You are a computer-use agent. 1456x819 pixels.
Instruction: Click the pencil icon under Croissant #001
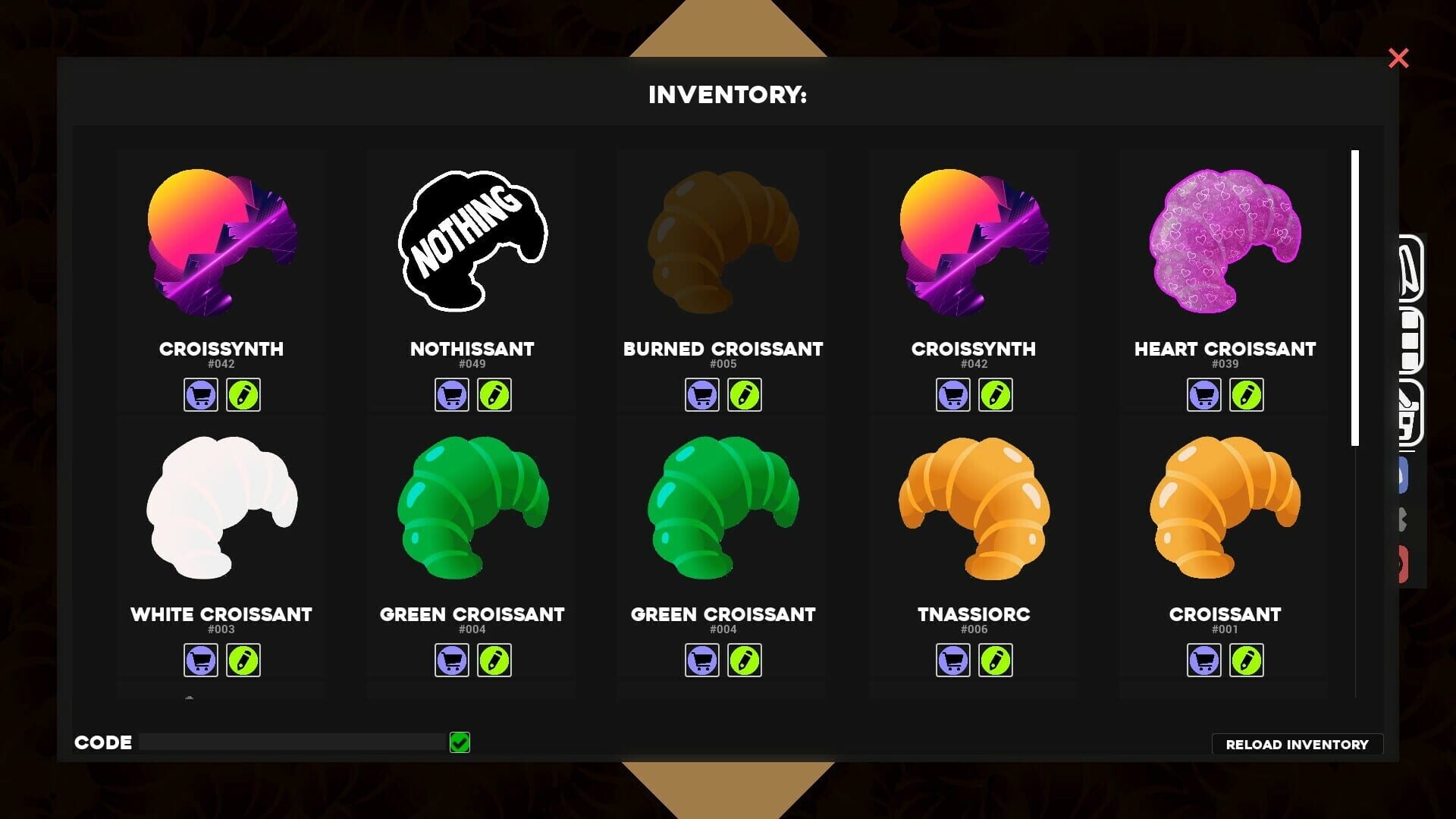pyautogui.click(x=1247, y=661)
